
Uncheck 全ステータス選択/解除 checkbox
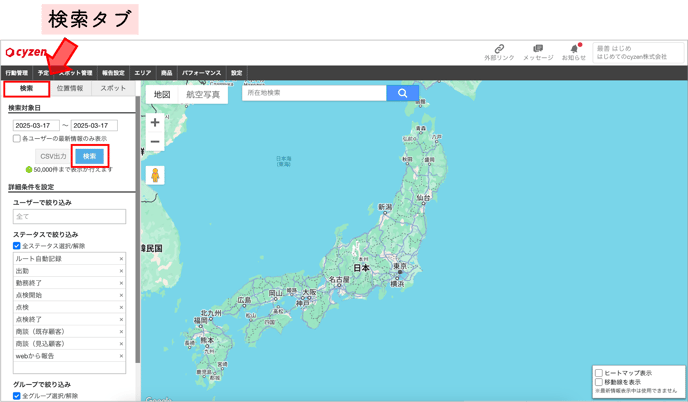point(17,246)
